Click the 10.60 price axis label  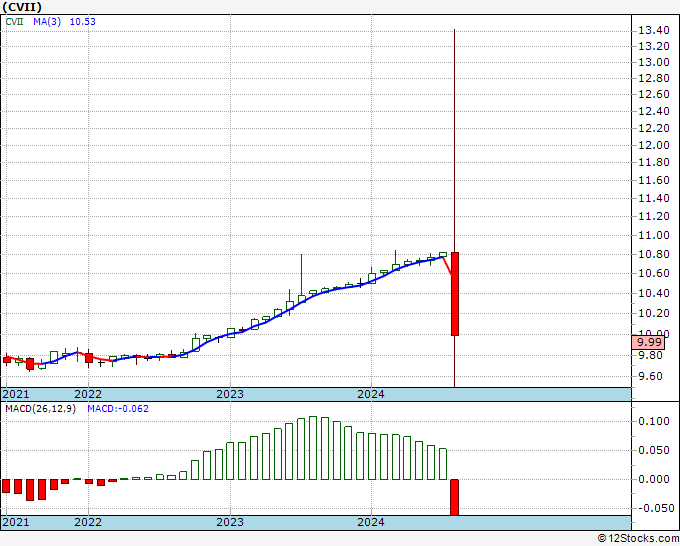654,273
